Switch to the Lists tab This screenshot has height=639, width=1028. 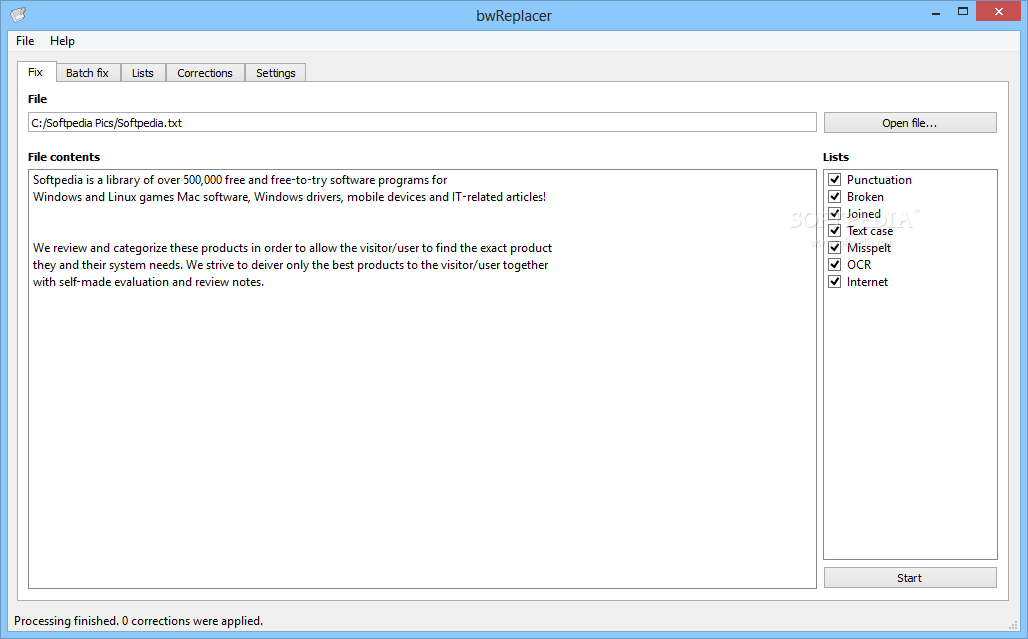click(x=142, y=73)
